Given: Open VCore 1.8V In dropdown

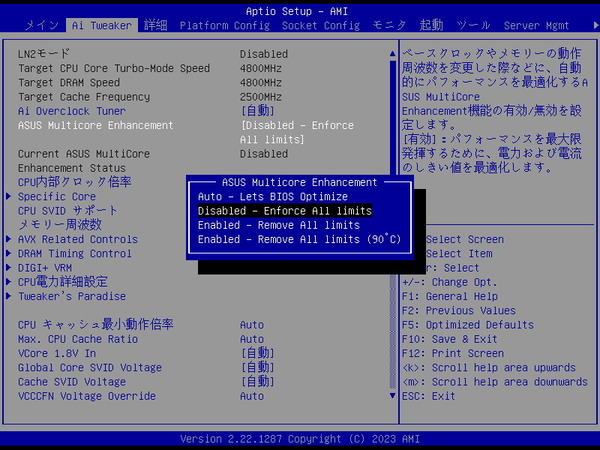Looking at the screenshot, I should (x=258, y=353).
